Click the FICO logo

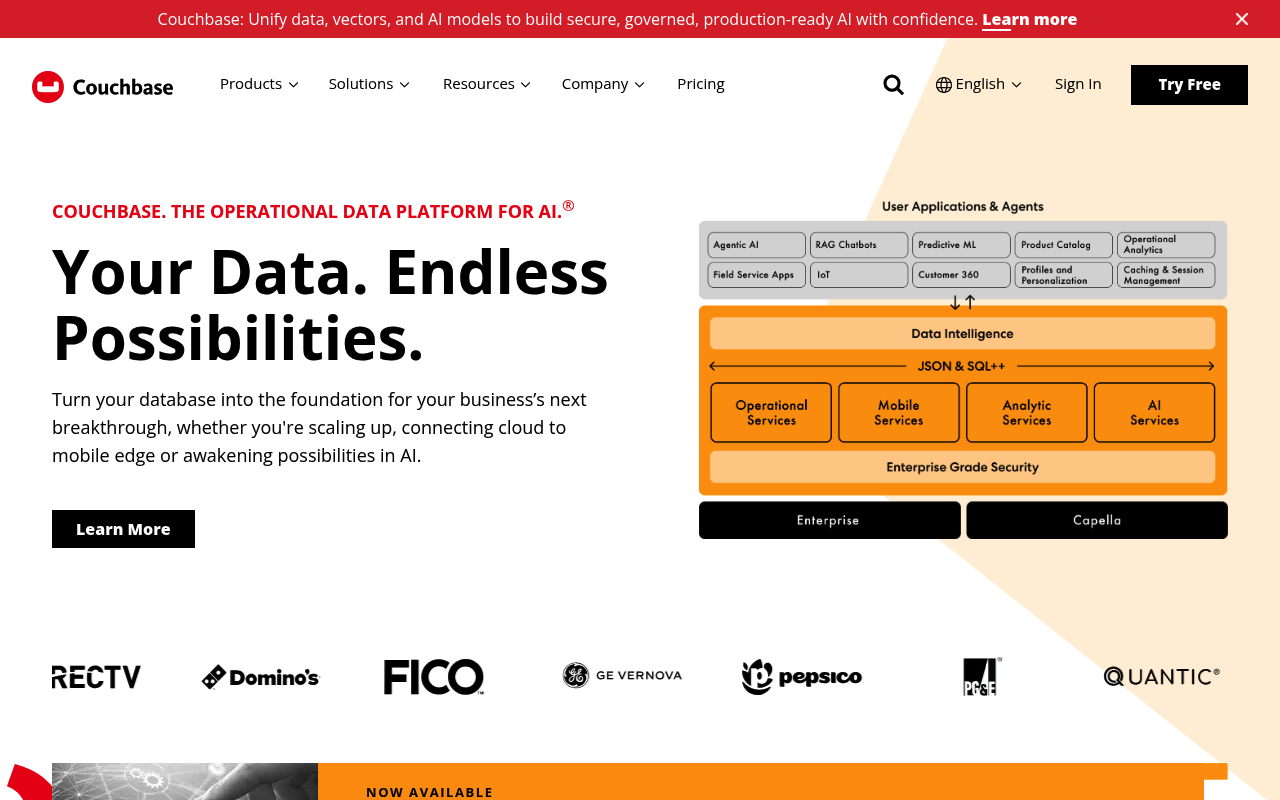[434, 677]
